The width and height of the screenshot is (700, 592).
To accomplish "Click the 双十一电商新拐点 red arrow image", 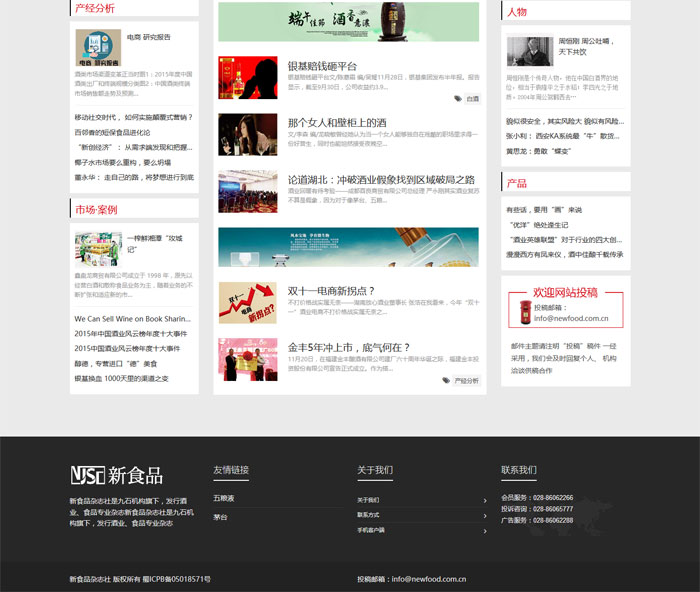I will click(247, 302).
